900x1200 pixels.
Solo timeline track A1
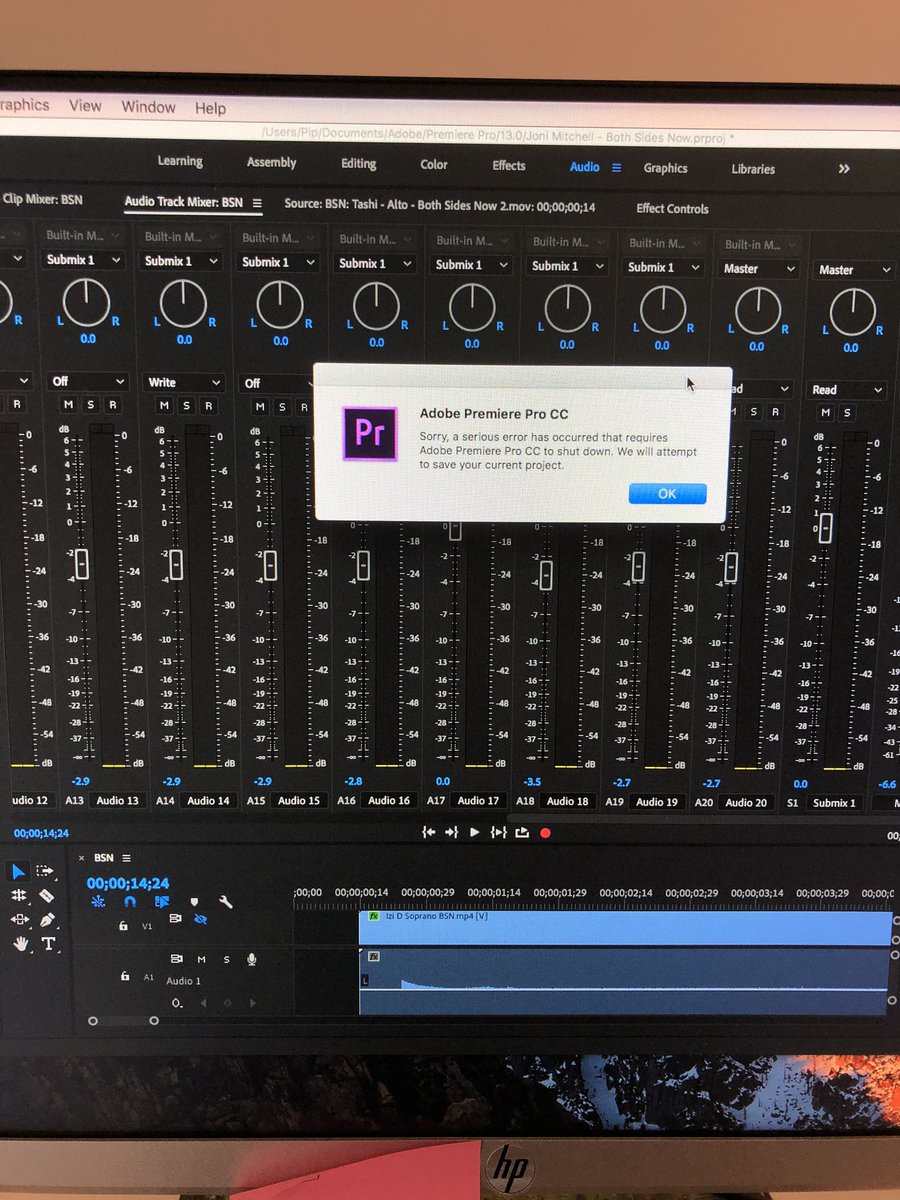pos(226,959)
